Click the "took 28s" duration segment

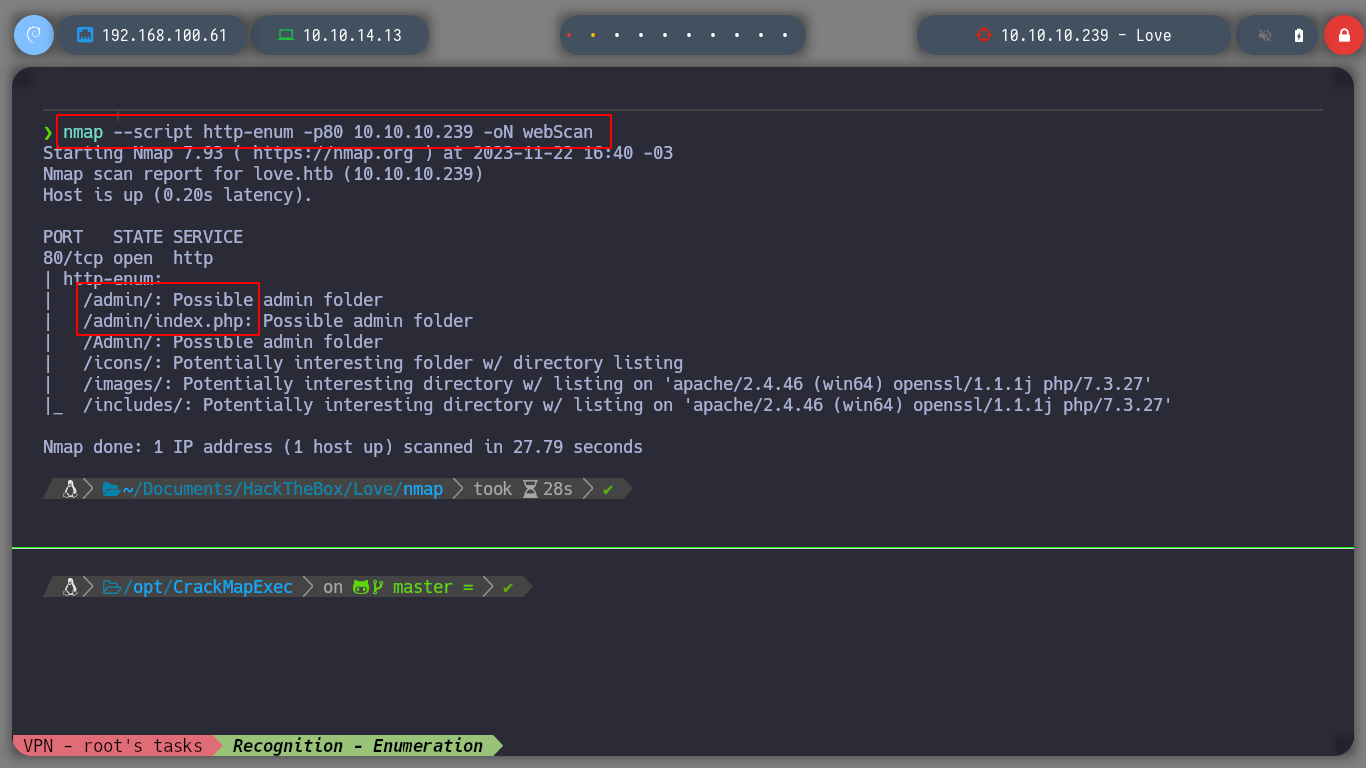click(x=523, y=489)
